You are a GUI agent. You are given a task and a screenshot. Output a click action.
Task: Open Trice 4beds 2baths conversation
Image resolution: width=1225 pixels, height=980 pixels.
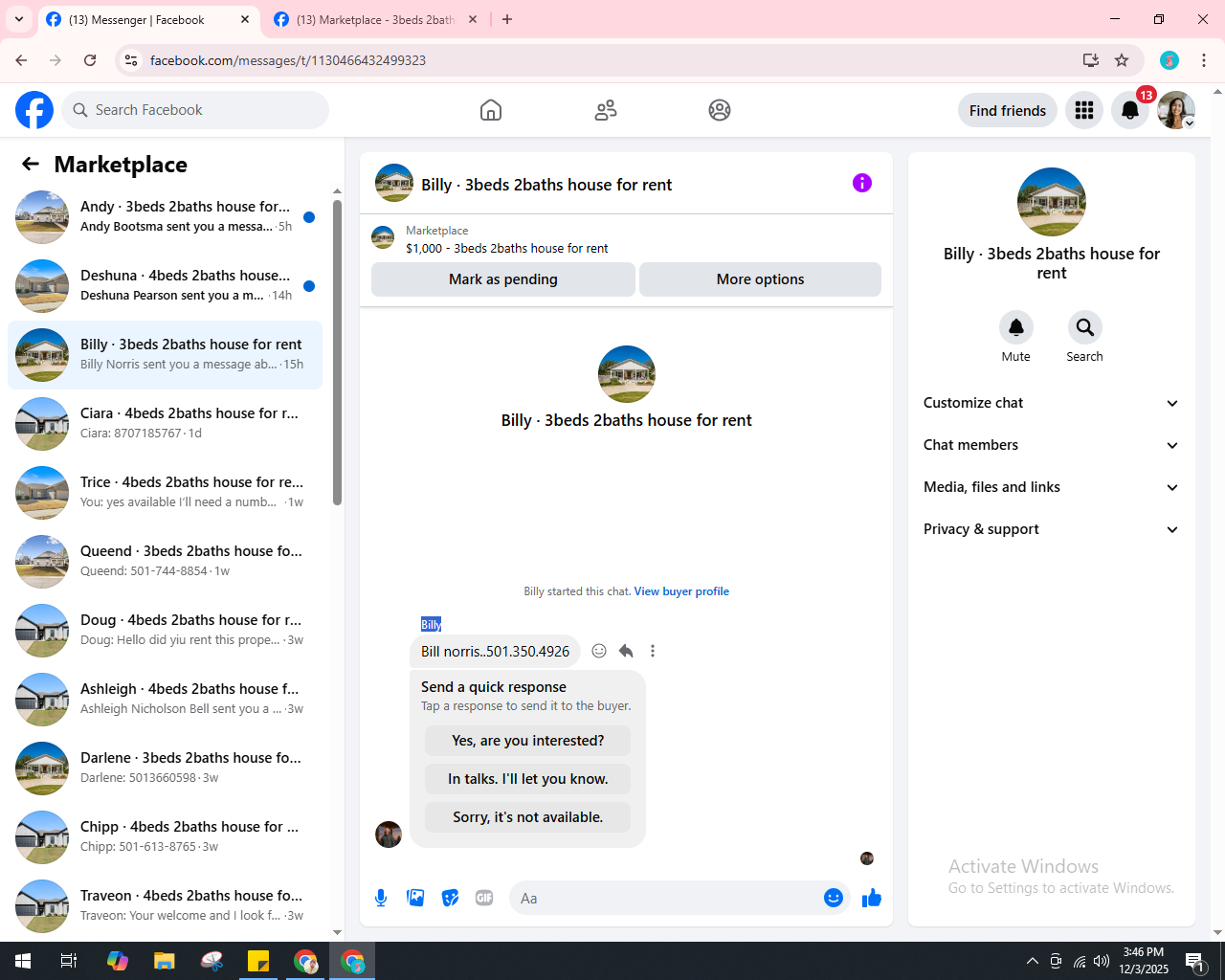click(165, 493)
